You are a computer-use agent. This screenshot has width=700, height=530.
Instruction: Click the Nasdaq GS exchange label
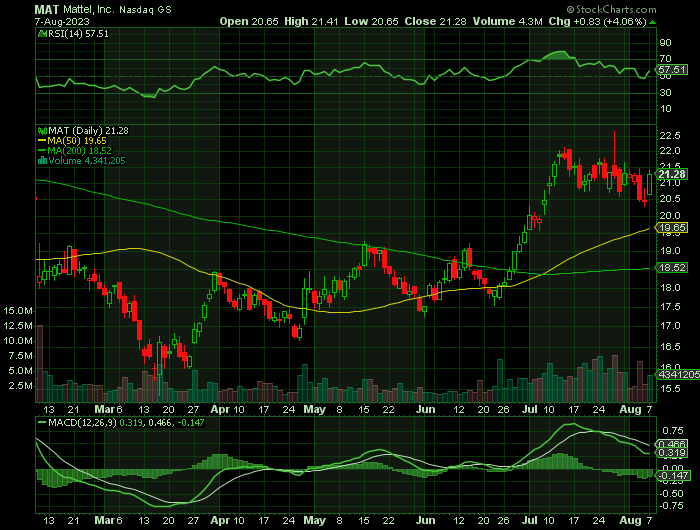(145, 10)
